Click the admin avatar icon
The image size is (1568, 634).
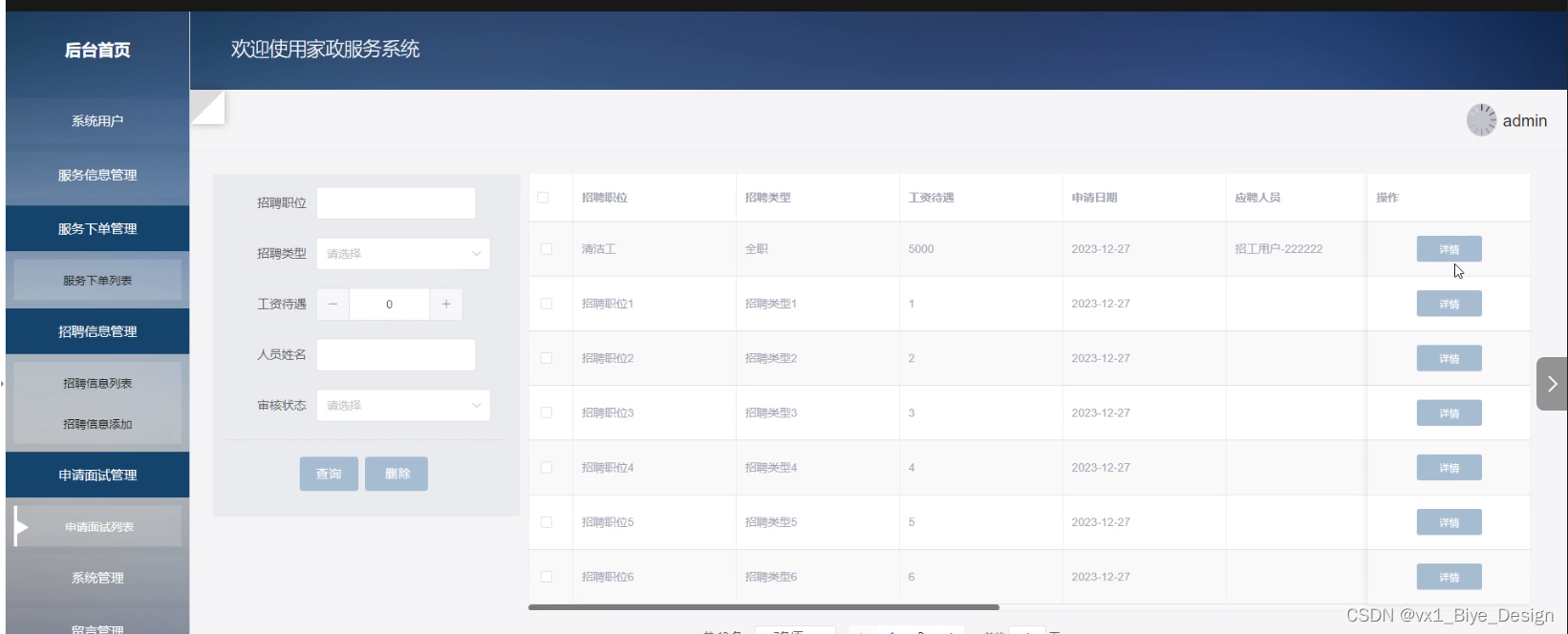(1481, 120)
